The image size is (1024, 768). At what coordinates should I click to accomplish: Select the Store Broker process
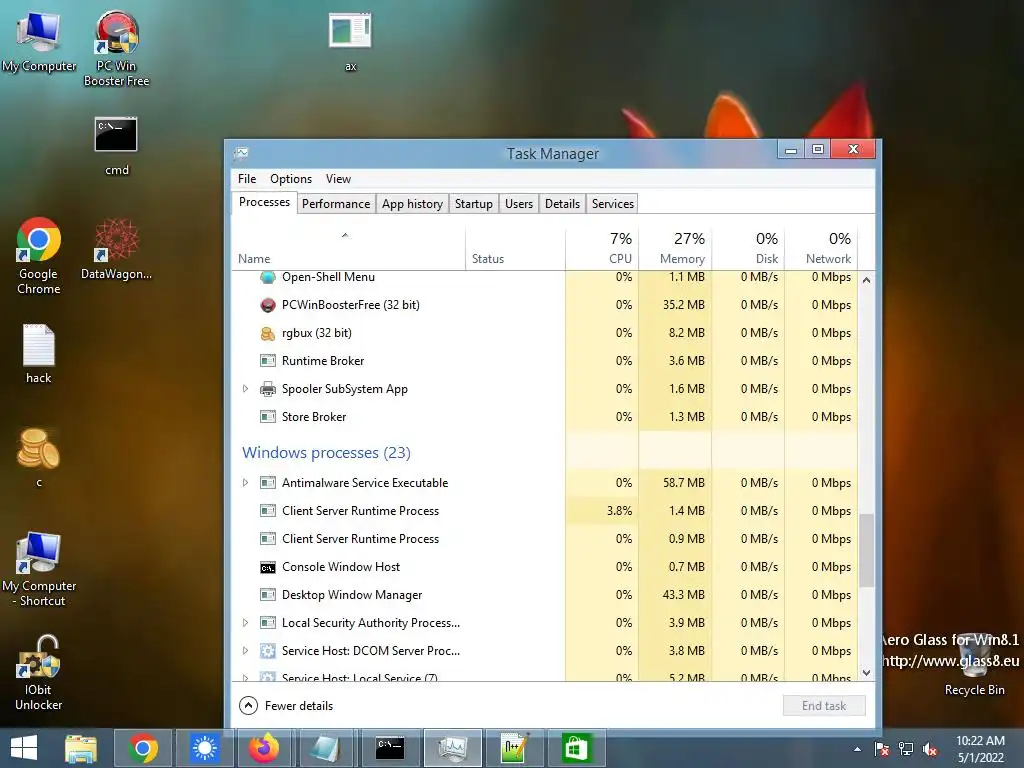545,417
